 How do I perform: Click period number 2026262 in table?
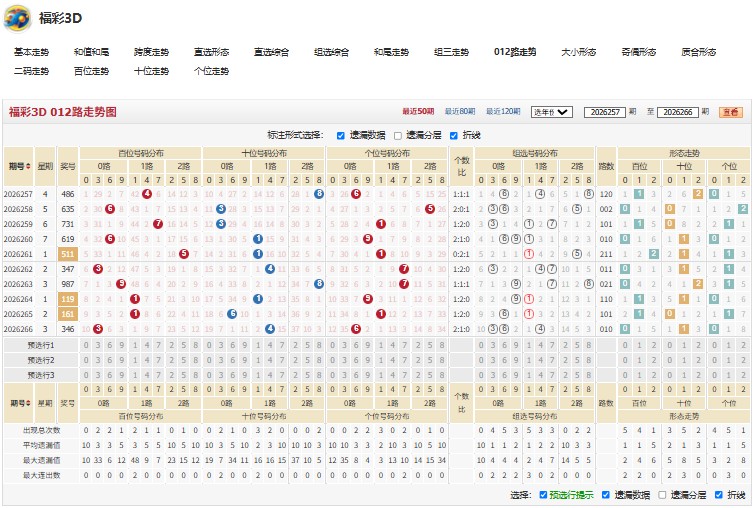pos(18,269)
